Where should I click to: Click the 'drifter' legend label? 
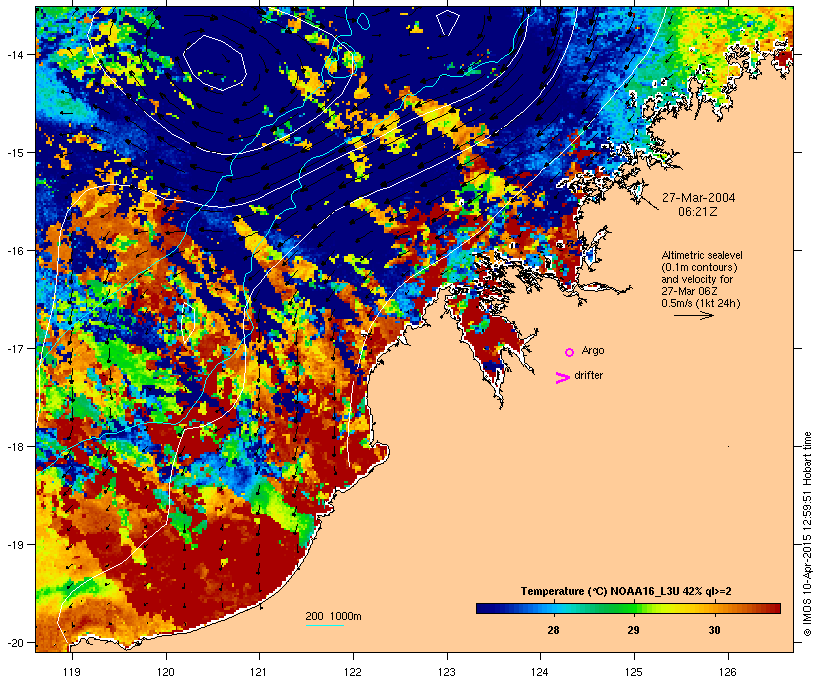pyautogui.click(x=588, y=375)
